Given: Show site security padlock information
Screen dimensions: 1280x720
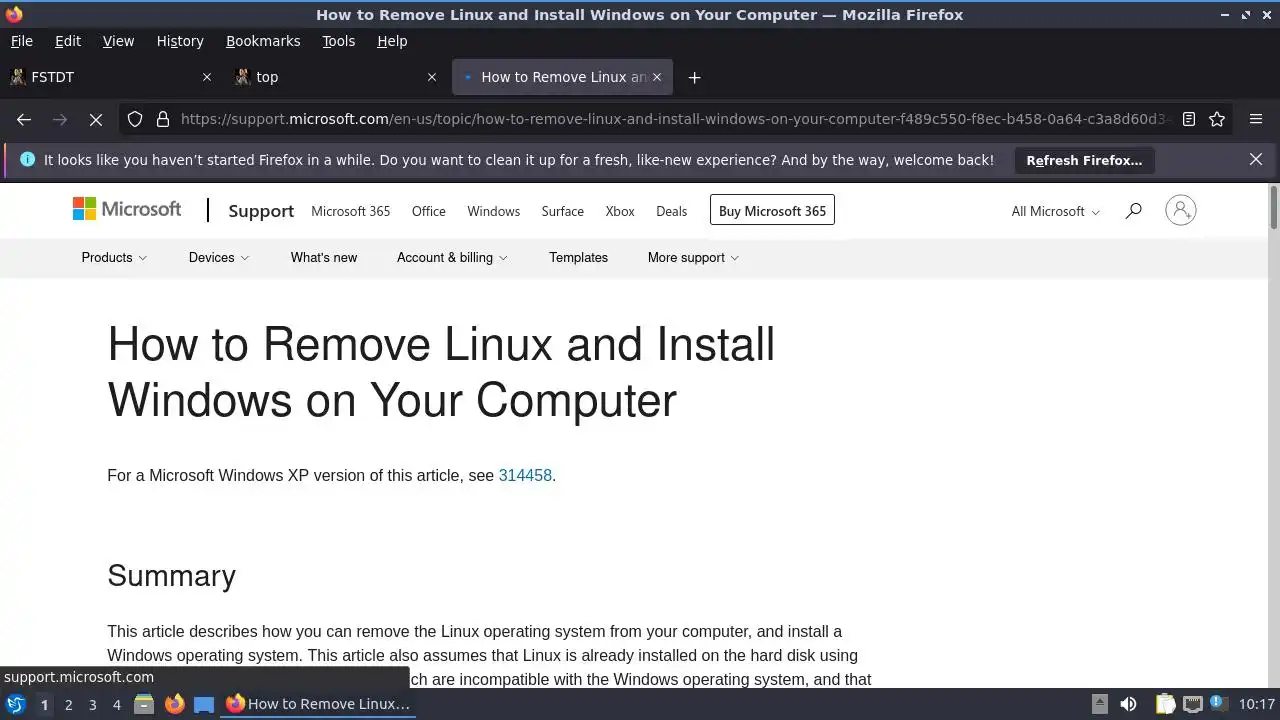Looking at the screenshot, I should coord(163,119).
